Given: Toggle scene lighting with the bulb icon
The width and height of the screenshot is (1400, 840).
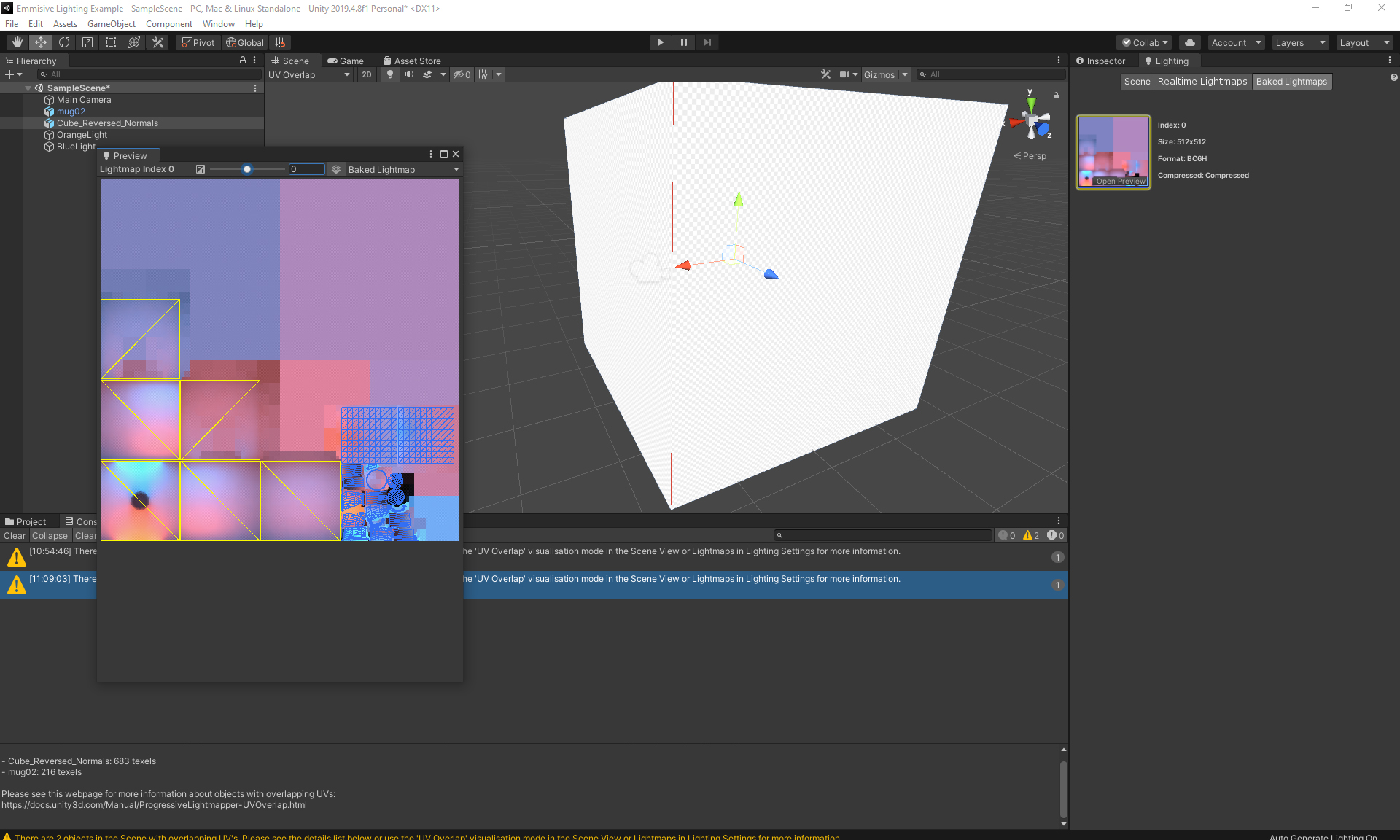Looking at the screenshot, I should [390, 74].
